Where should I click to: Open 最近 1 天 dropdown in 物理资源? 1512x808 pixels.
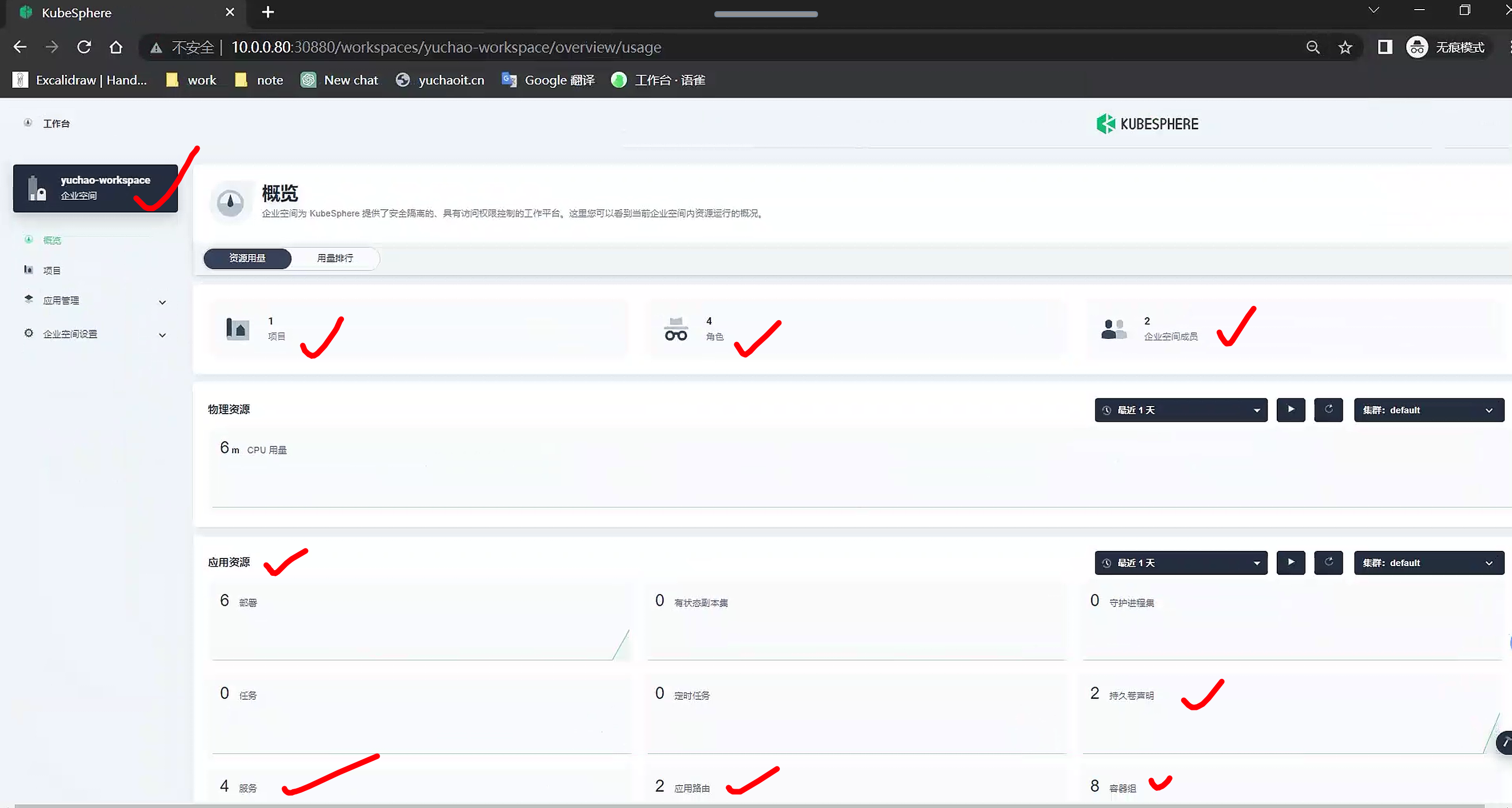coord(1180,410)
